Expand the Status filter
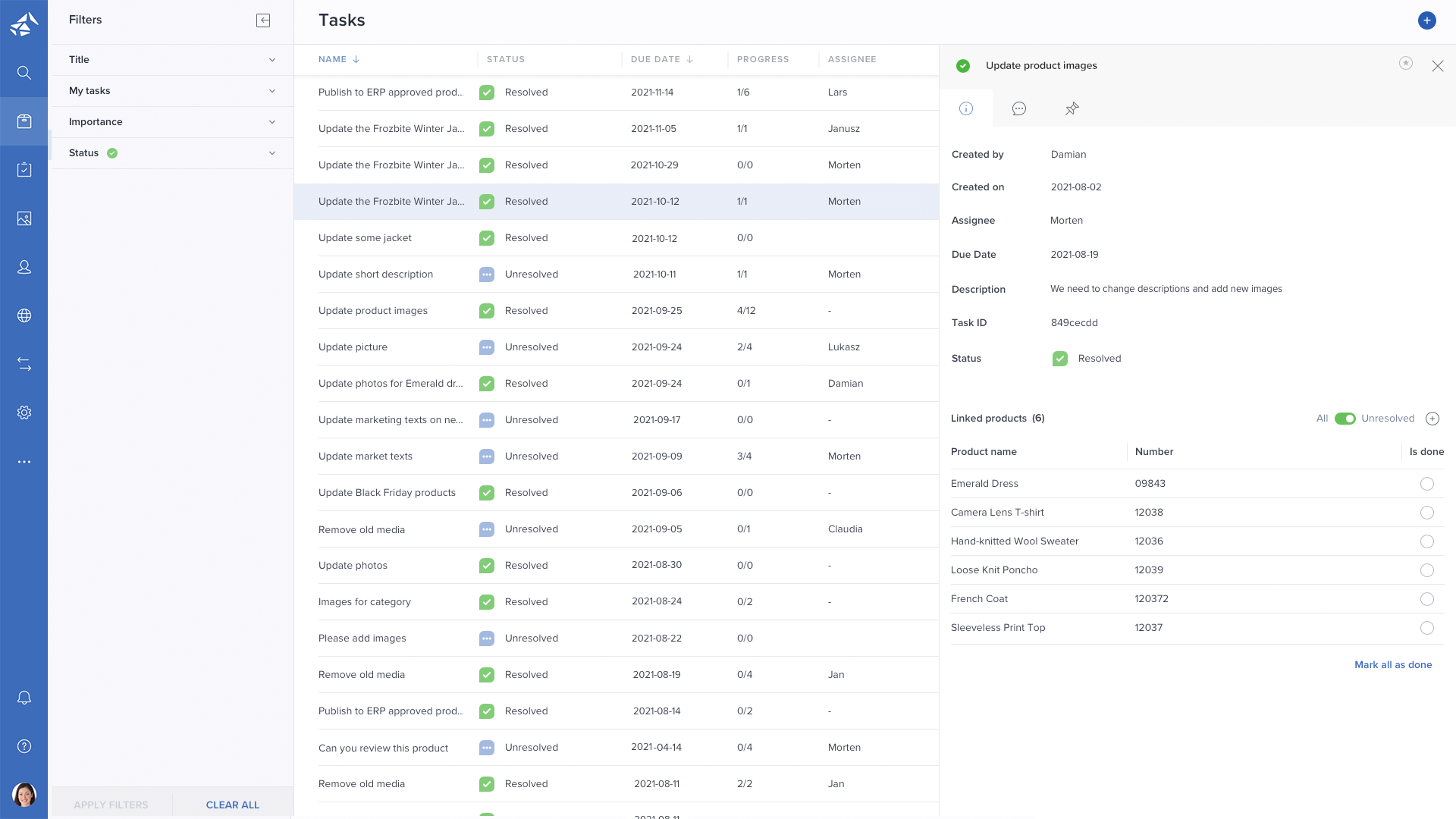The width and height of the screenshot is (1456, 819). click(172, 153)
